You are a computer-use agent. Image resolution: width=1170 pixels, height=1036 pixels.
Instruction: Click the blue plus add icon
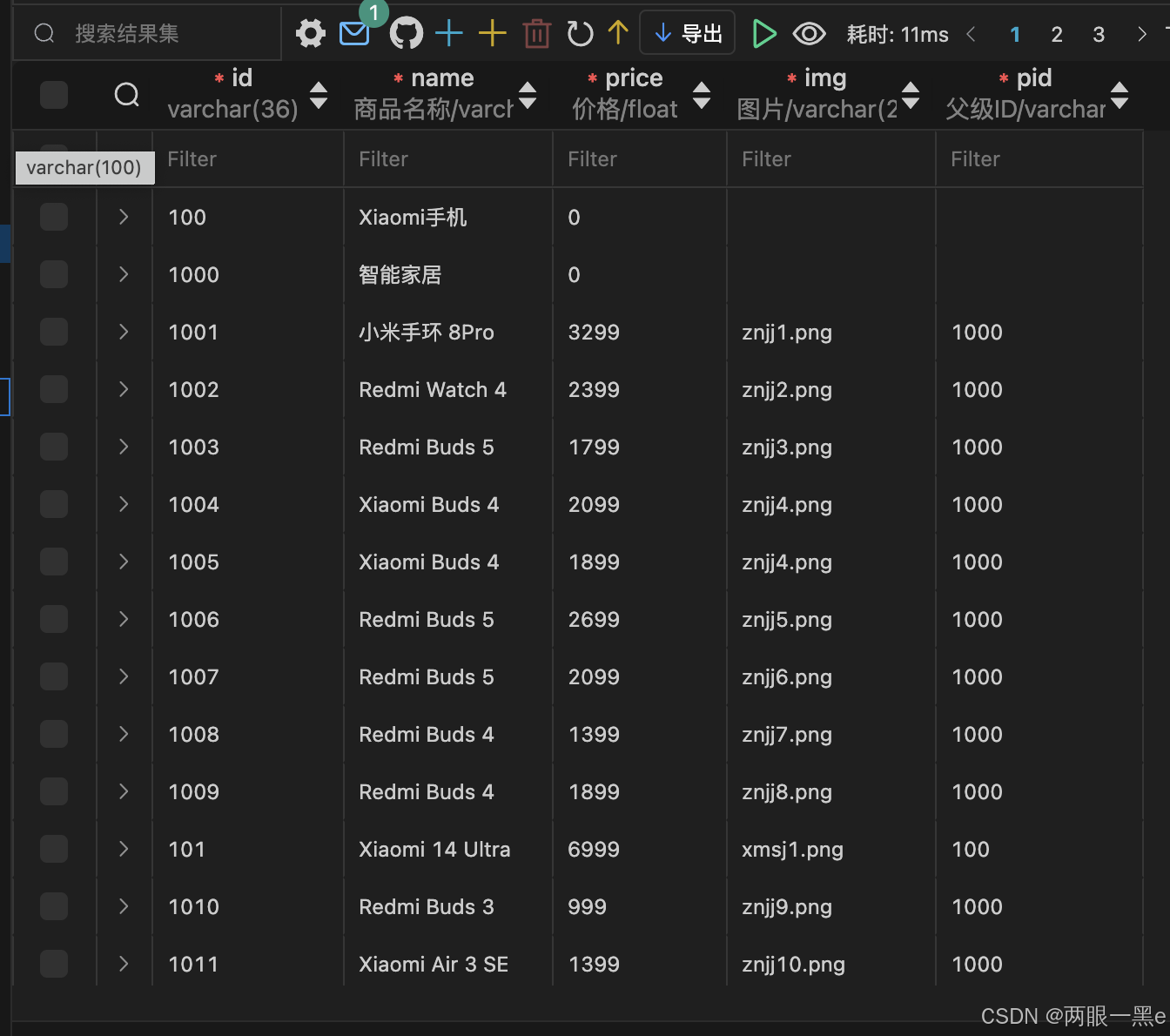[448, 33]
